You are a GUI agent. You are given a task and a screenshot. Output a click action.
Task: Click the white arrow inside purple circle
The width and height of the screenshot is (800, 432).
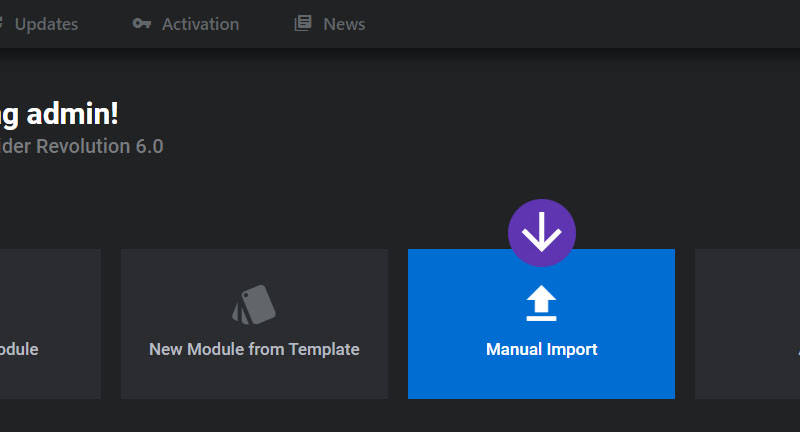[542, 232]
